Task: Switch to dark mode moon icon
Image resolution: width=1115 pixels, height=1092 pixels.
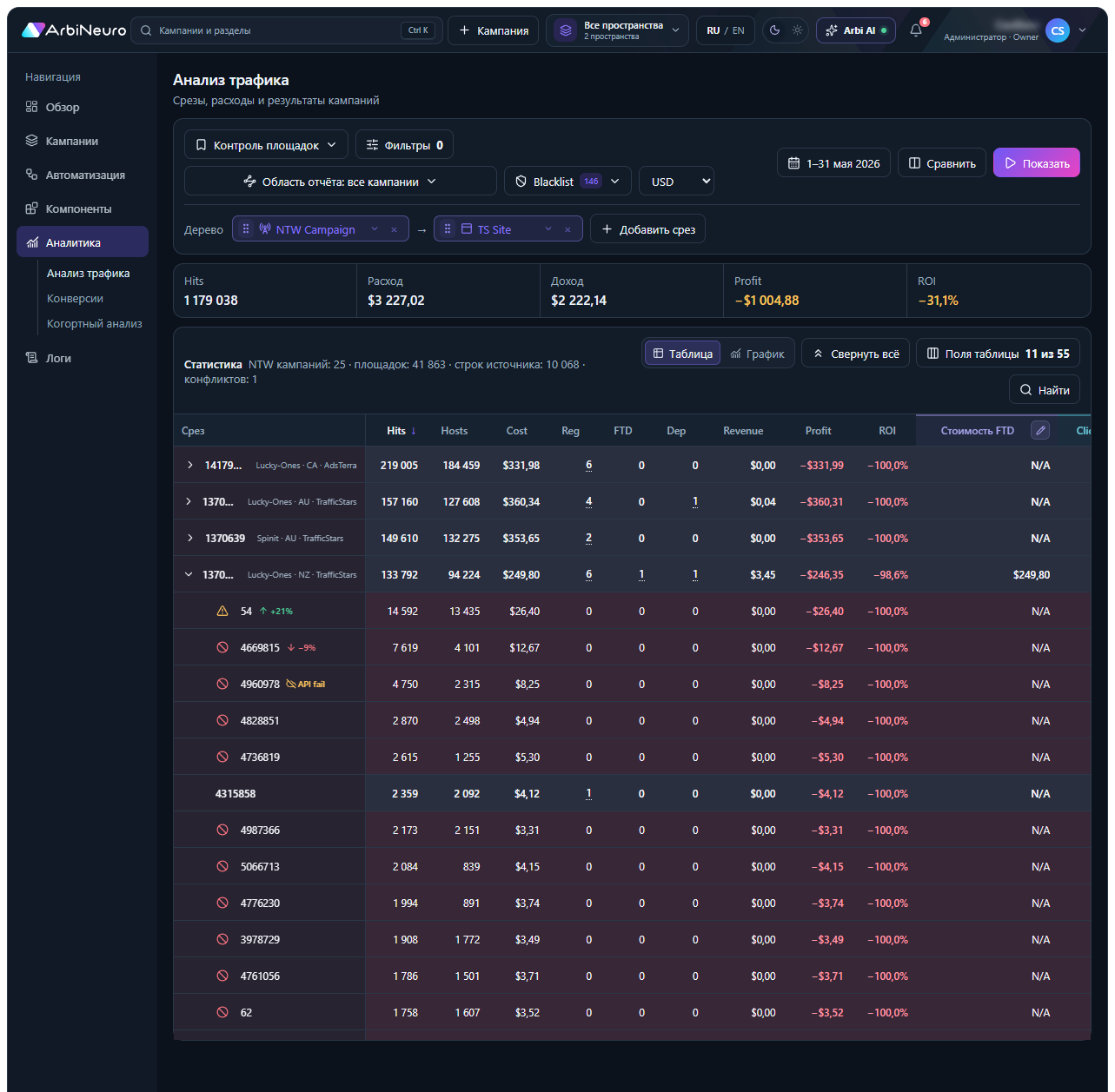Action: point(775,30)
